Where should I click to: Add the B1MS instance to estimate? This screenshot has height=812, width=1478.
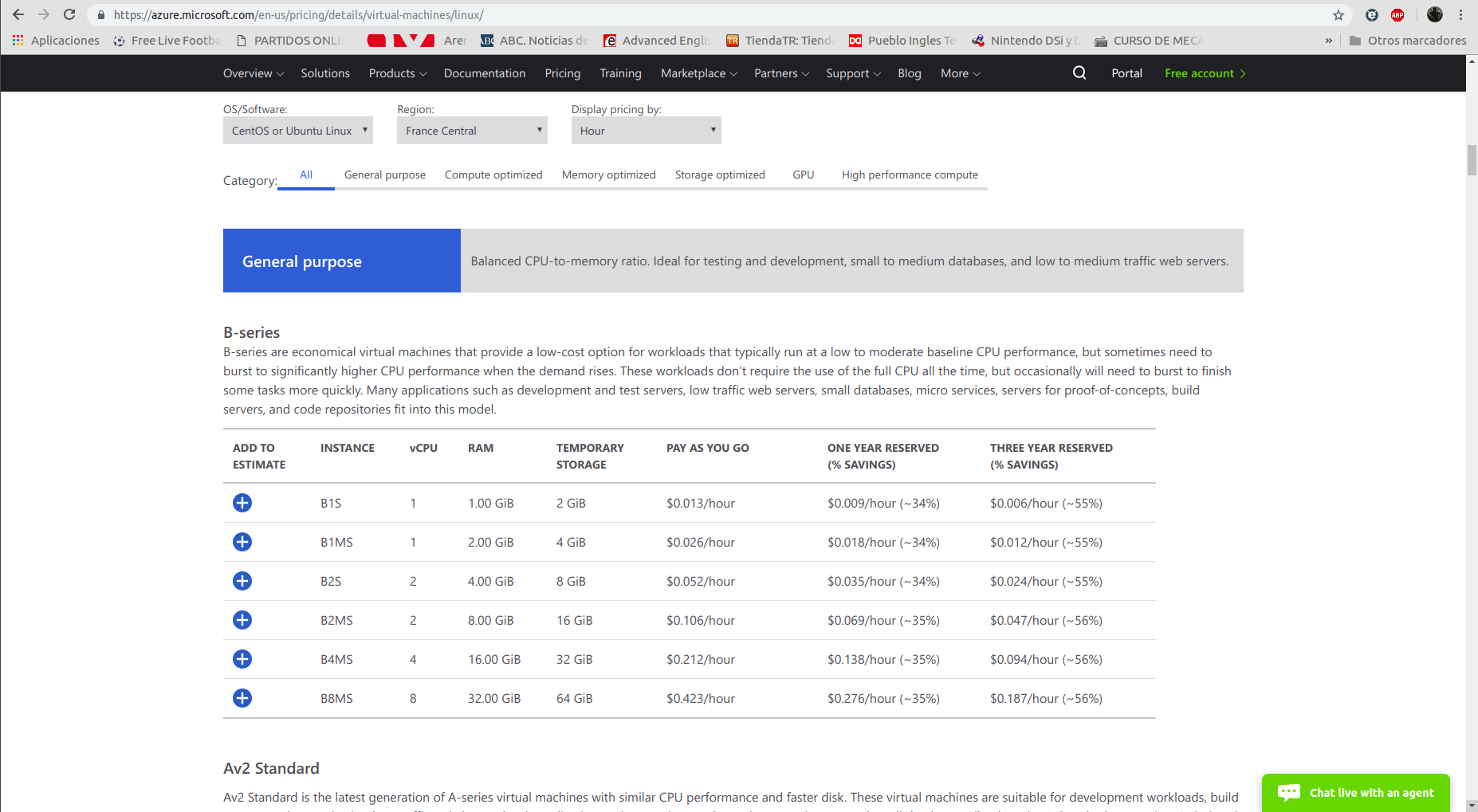(x=242, y=542)
